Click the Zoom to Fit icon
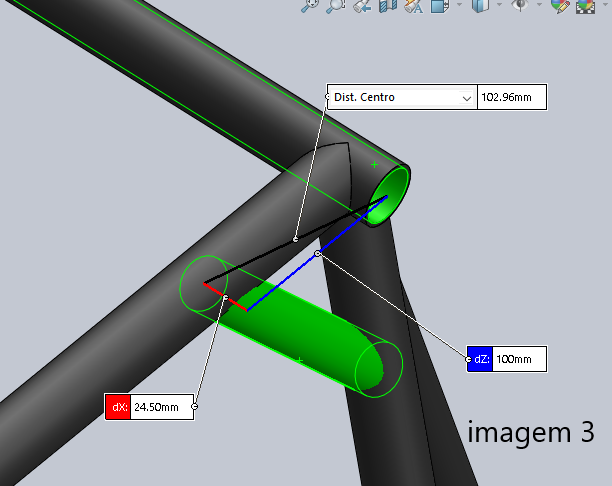This screenshot has height=486, width=612. (x=310, y=6)
